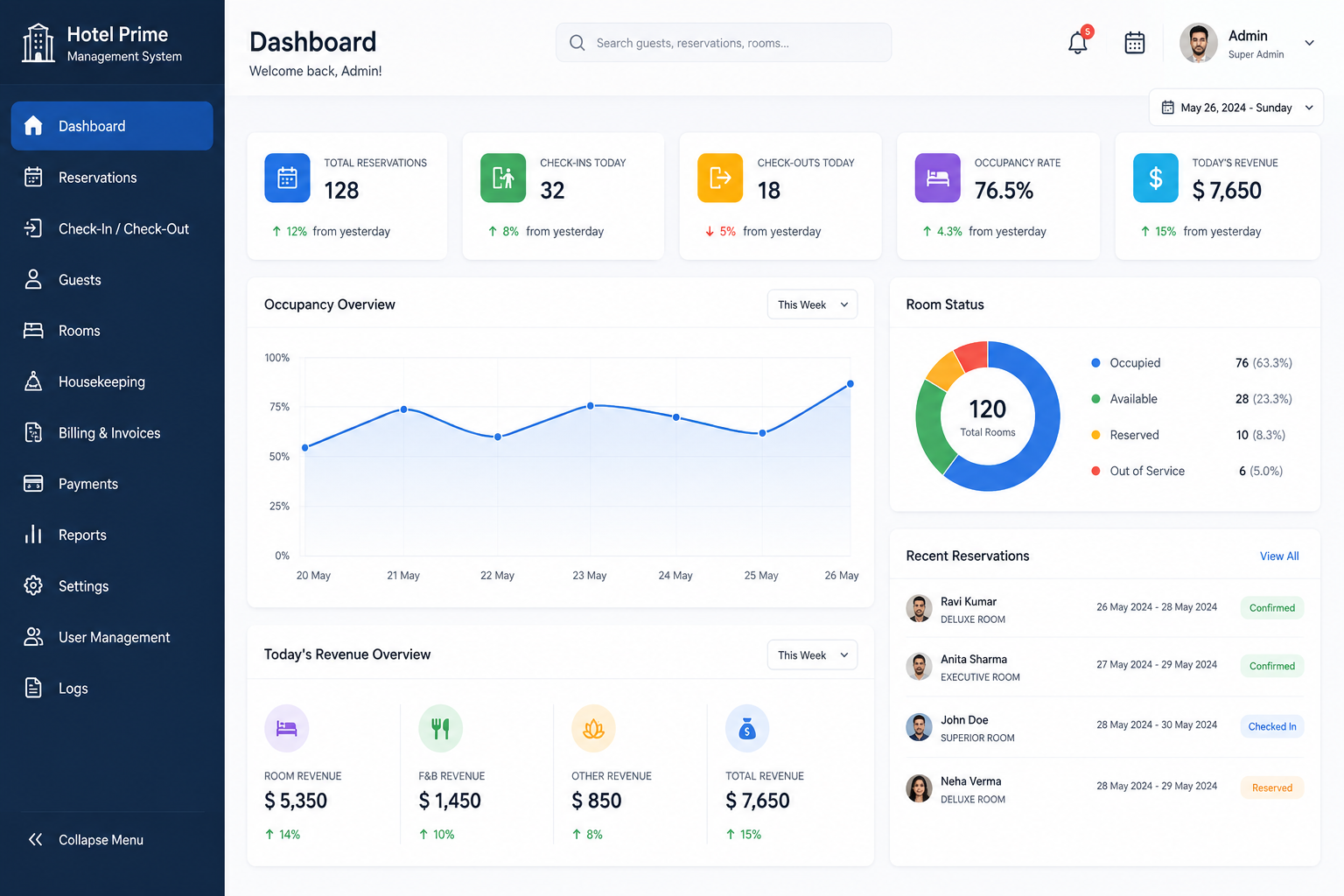Click the blue Total Reservations calendar icon
The width and height of the screenshot is (1344, 896).
pyautogui.click(x=287, y=178)
